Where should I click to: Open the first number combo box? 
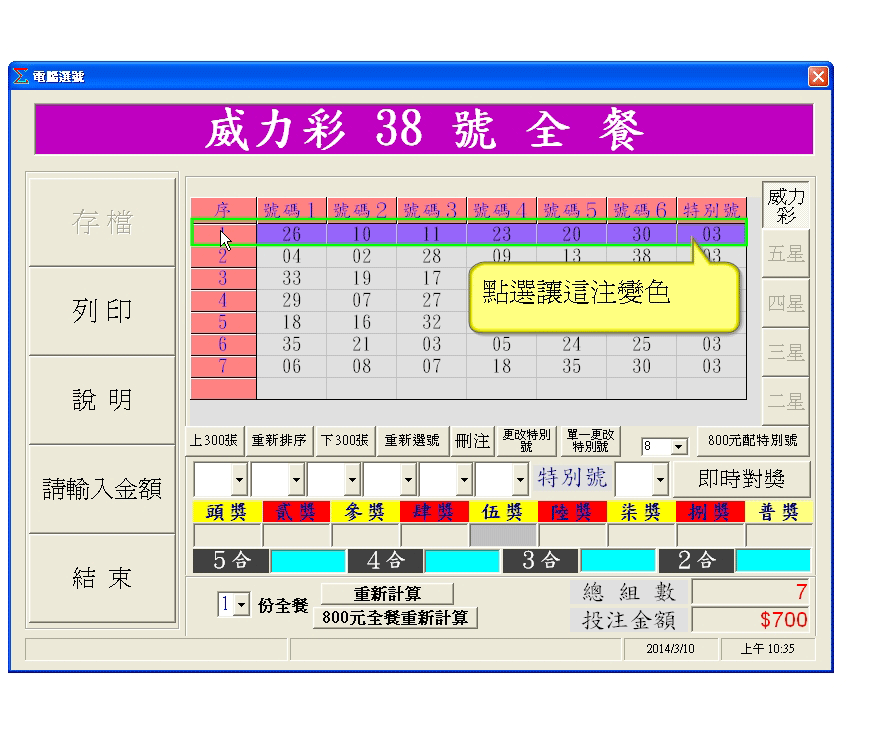tap(239, 480)
